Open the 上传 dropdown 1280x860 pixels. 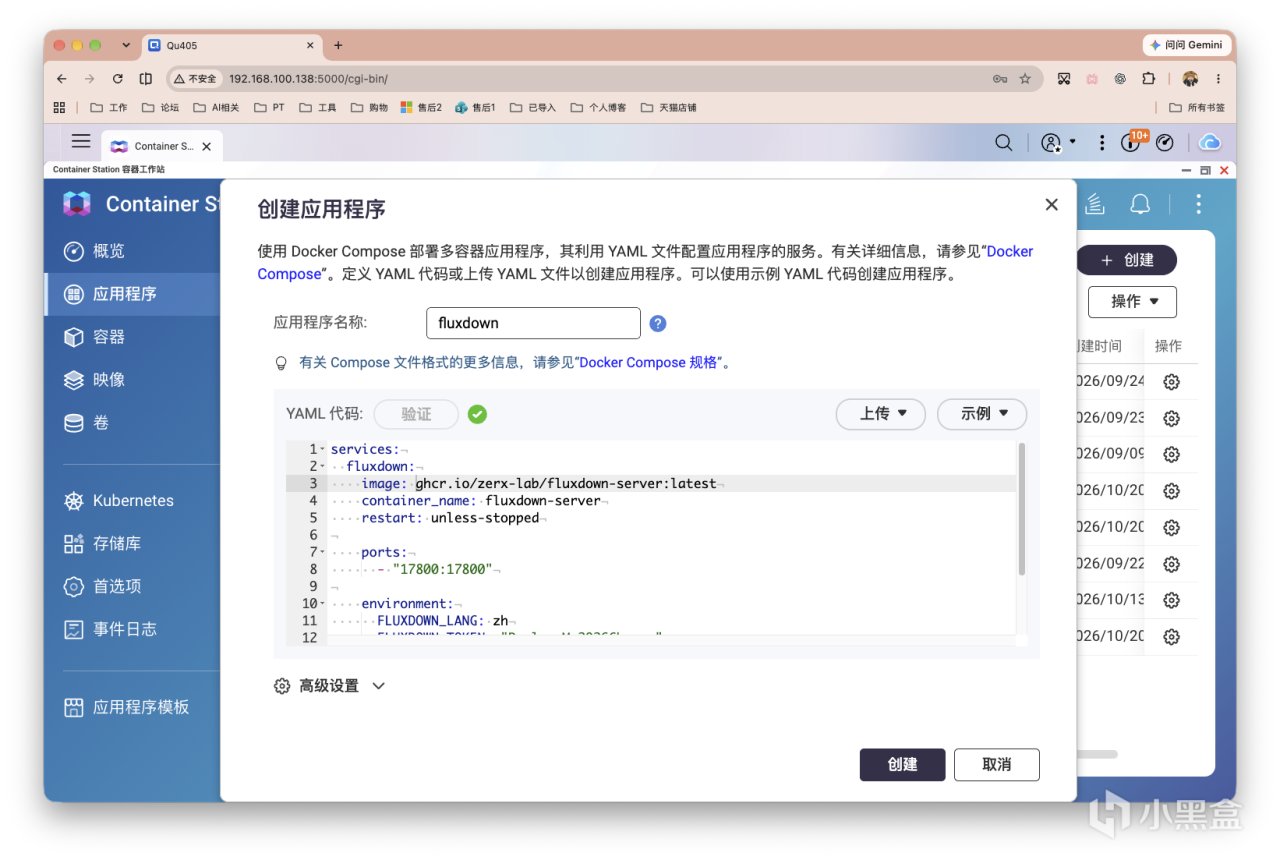click(x=881, y=413)
